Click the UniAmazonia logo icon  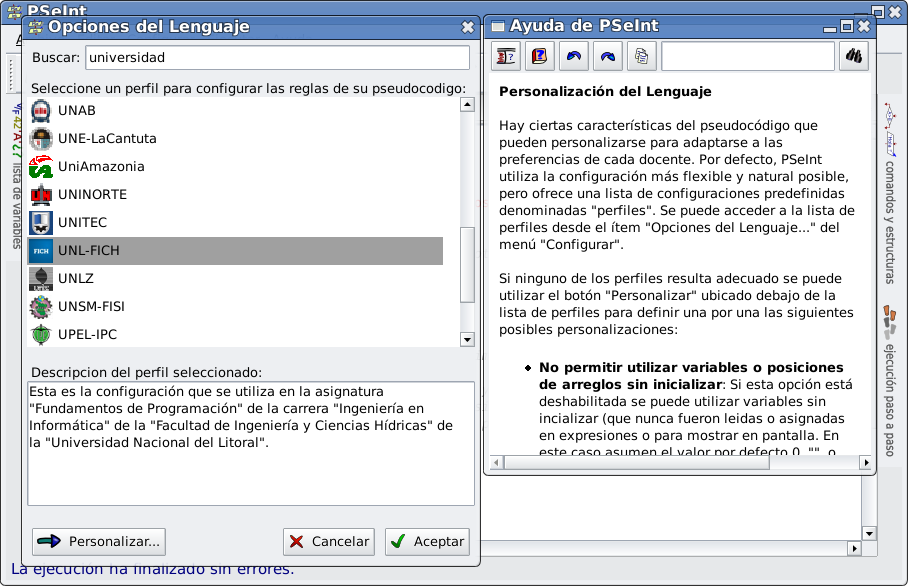click(40, 166)
